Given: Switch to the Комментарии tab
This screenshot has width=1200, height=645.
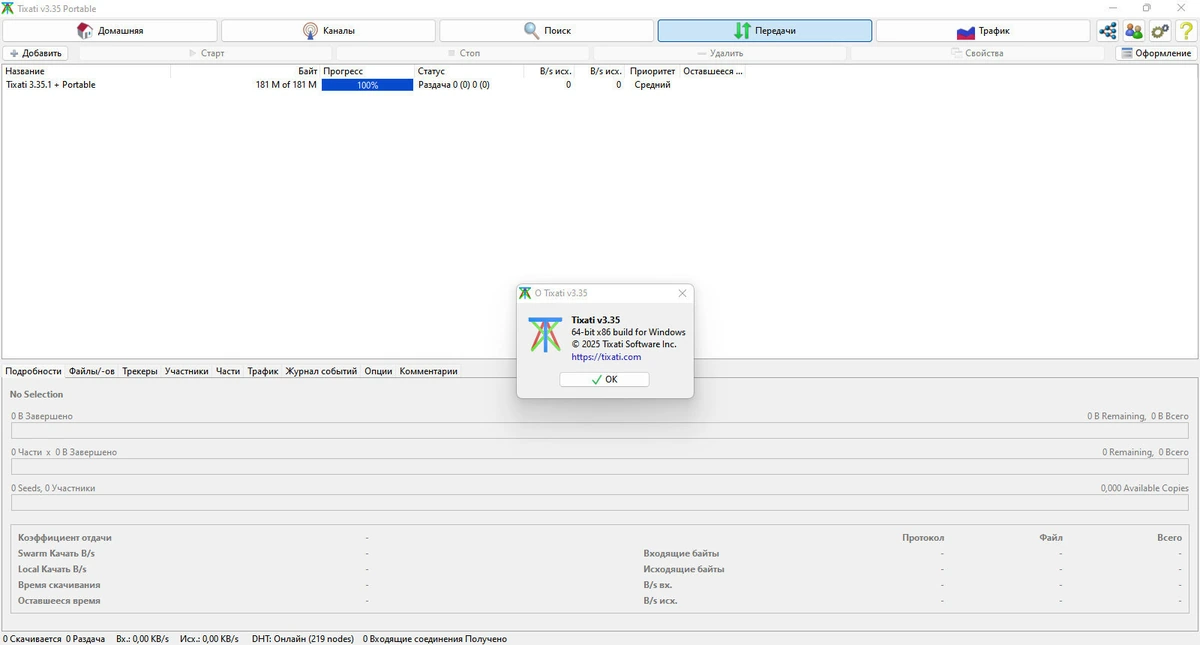Looking at the screenshot, I should (428, 371).
